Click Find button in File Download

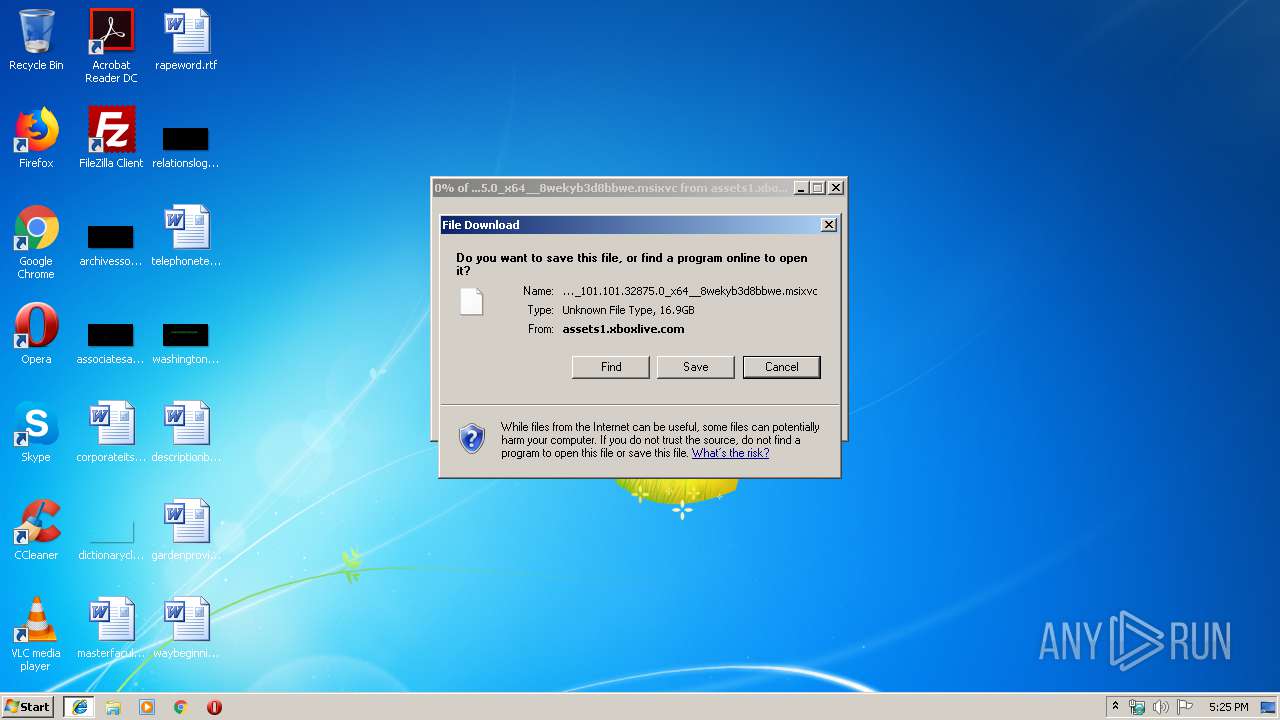tap(611, 367)
